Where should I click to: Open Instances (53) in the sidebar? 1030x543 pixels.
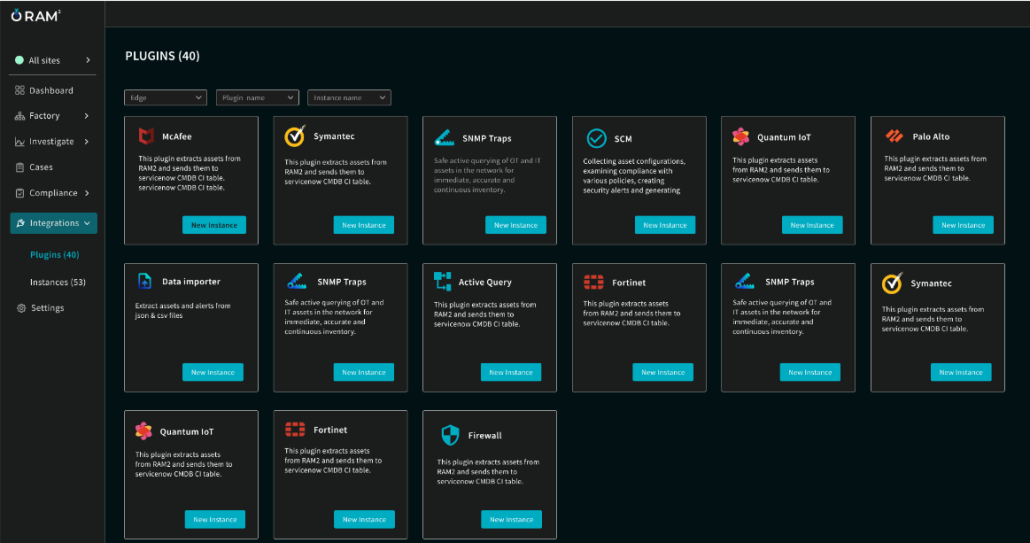[x=58, y=282]
